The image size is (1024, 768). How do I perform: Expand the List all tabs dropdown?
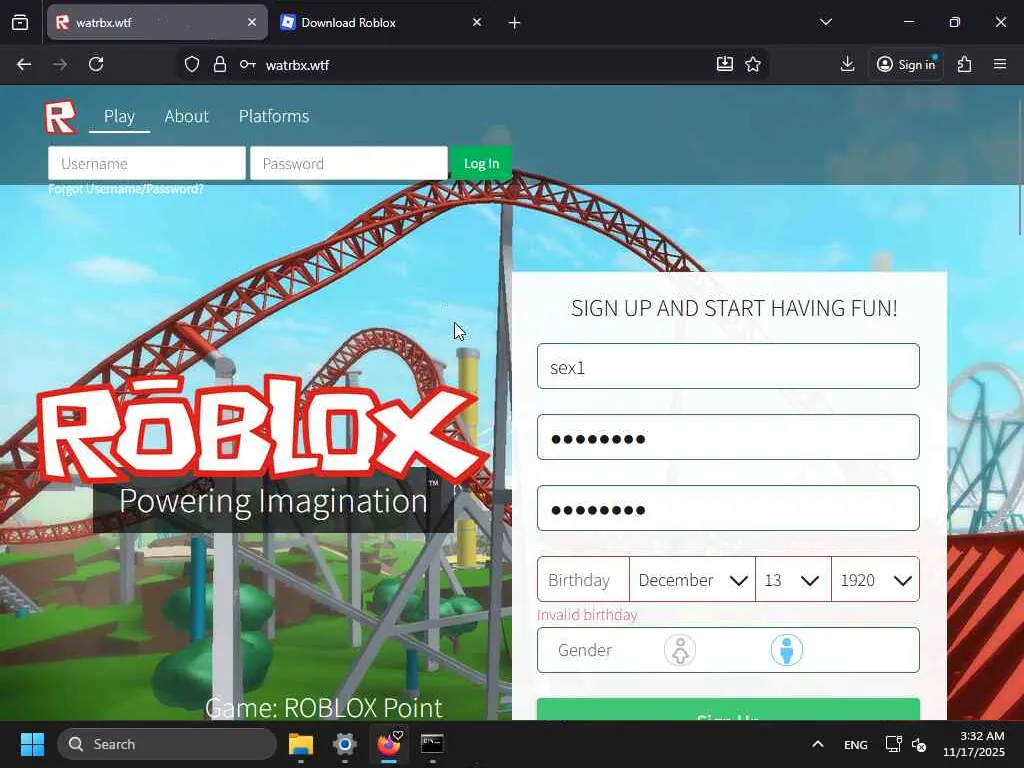(x=825, y=22)
